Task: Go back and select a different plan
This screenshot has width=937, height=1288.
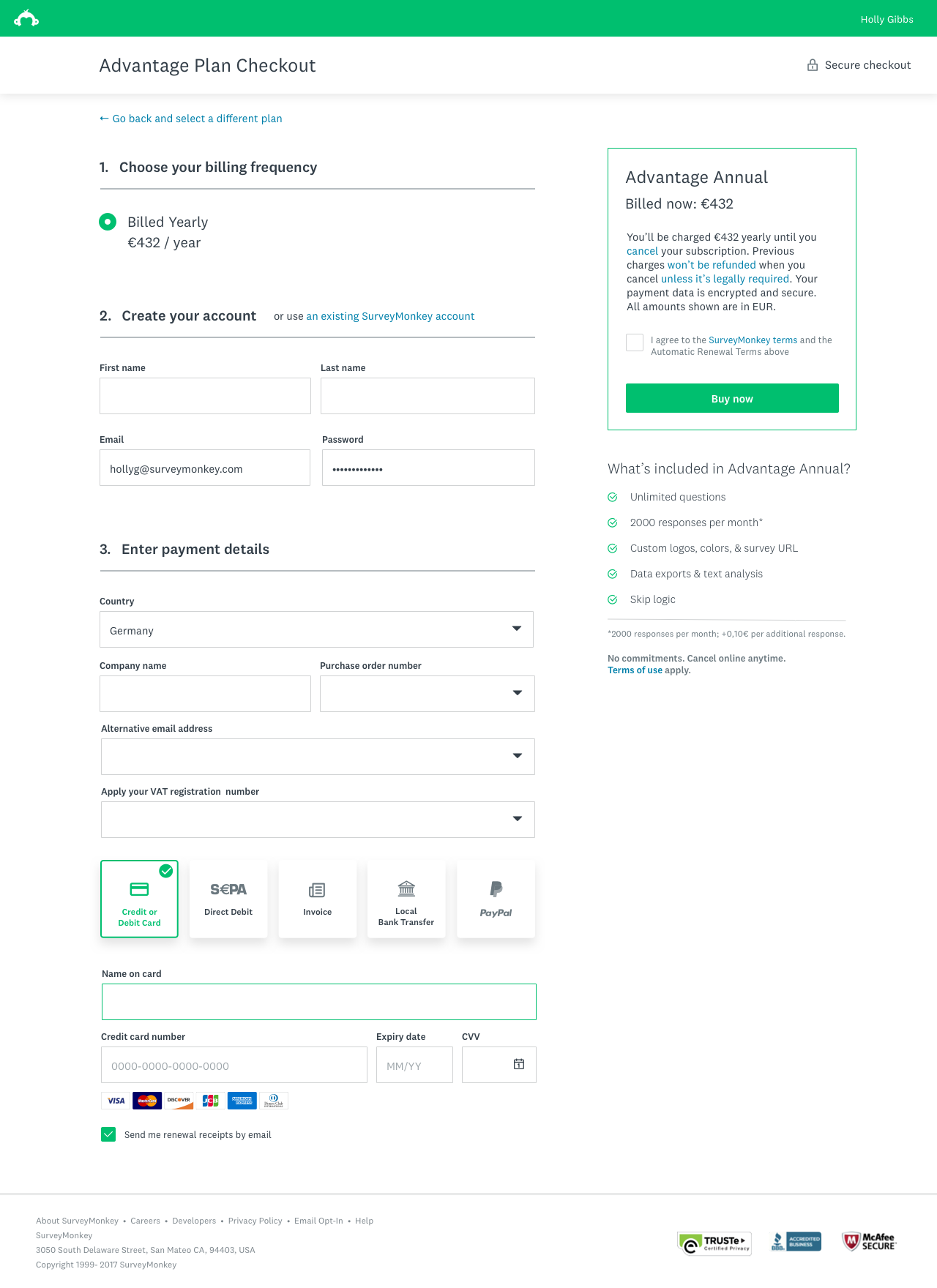Action: click(191, 119)
